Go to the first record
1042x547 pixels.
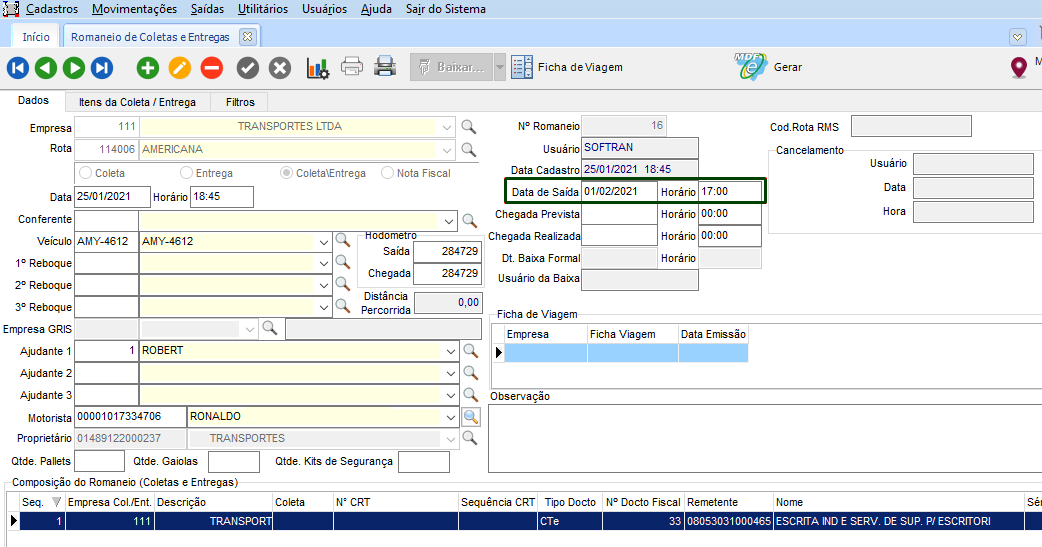coord(18,68)
